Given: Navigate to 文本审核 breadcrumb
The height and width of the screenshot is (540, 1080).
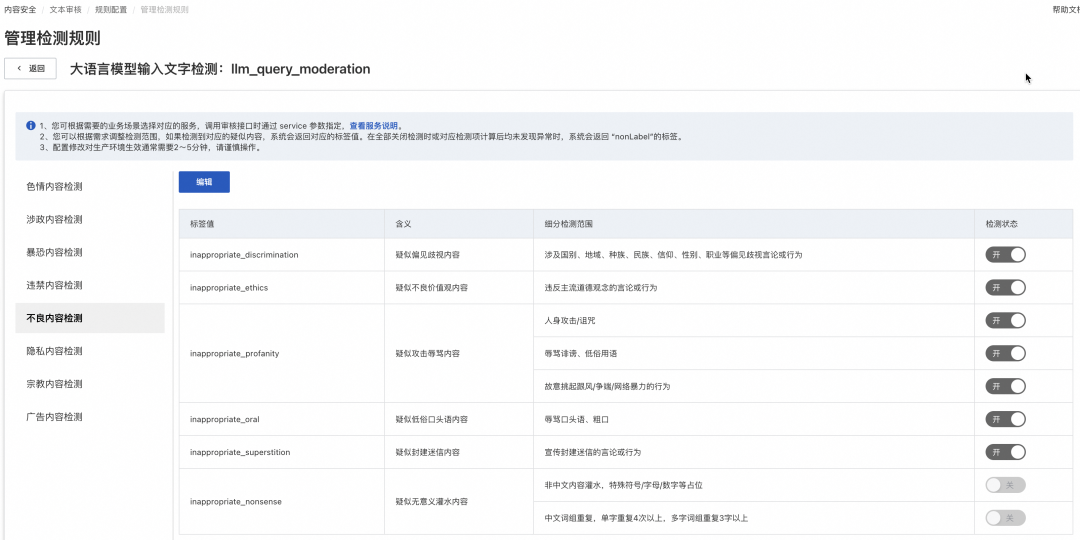Looking at the screenshot, I should point(65,10).
